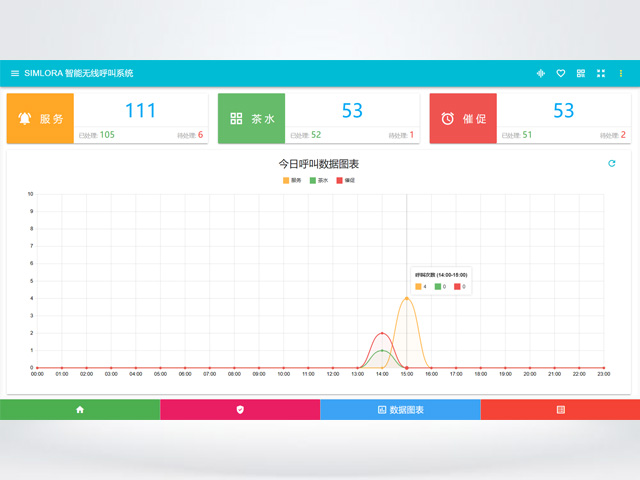
Task: Click pending count 2 on 催促 card
Action: pos(623,135)
